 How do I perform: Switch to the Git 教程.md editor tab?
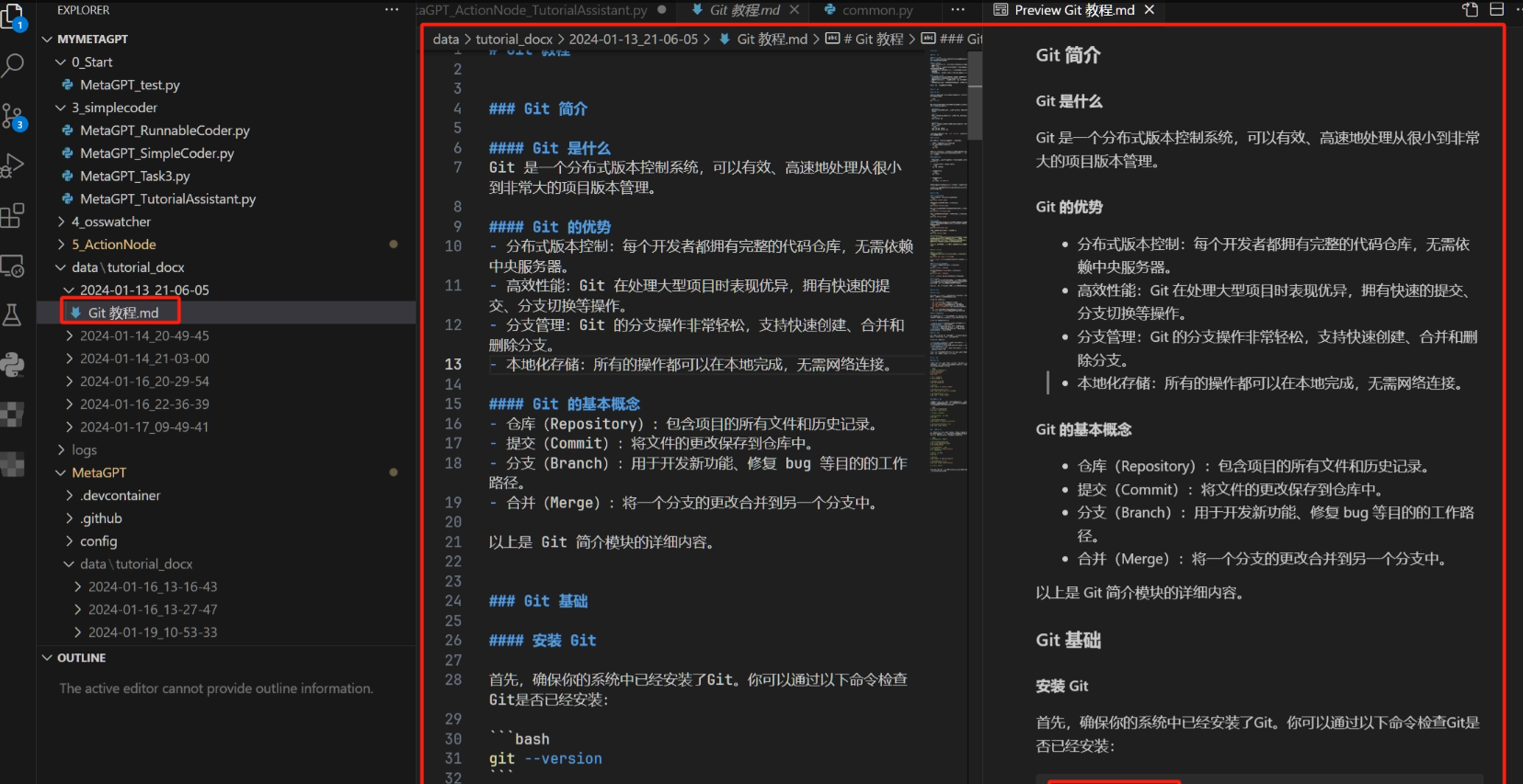point(744,10)
